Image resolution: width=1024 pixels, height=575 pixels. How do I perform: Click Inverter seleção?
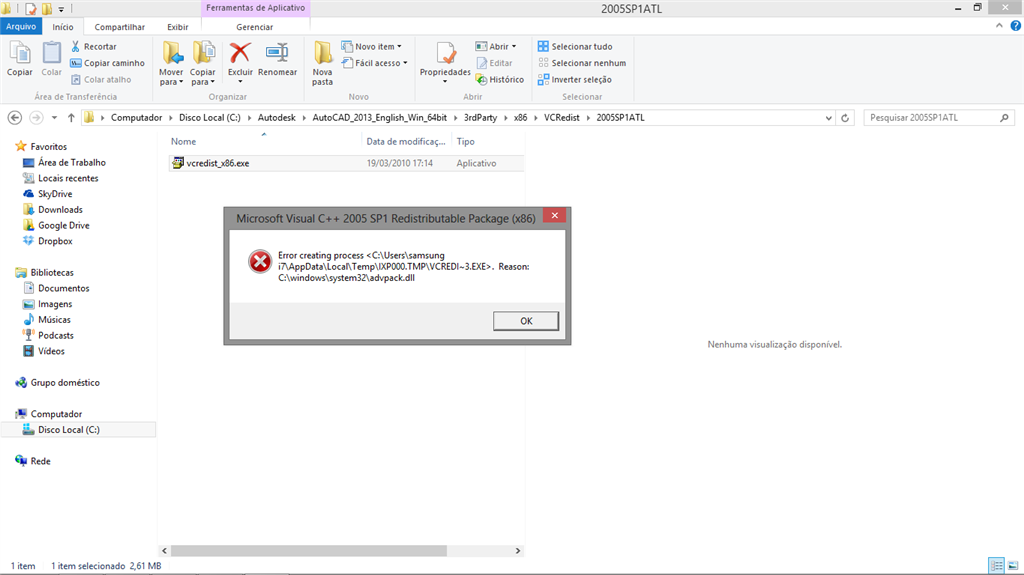(575, 79)
